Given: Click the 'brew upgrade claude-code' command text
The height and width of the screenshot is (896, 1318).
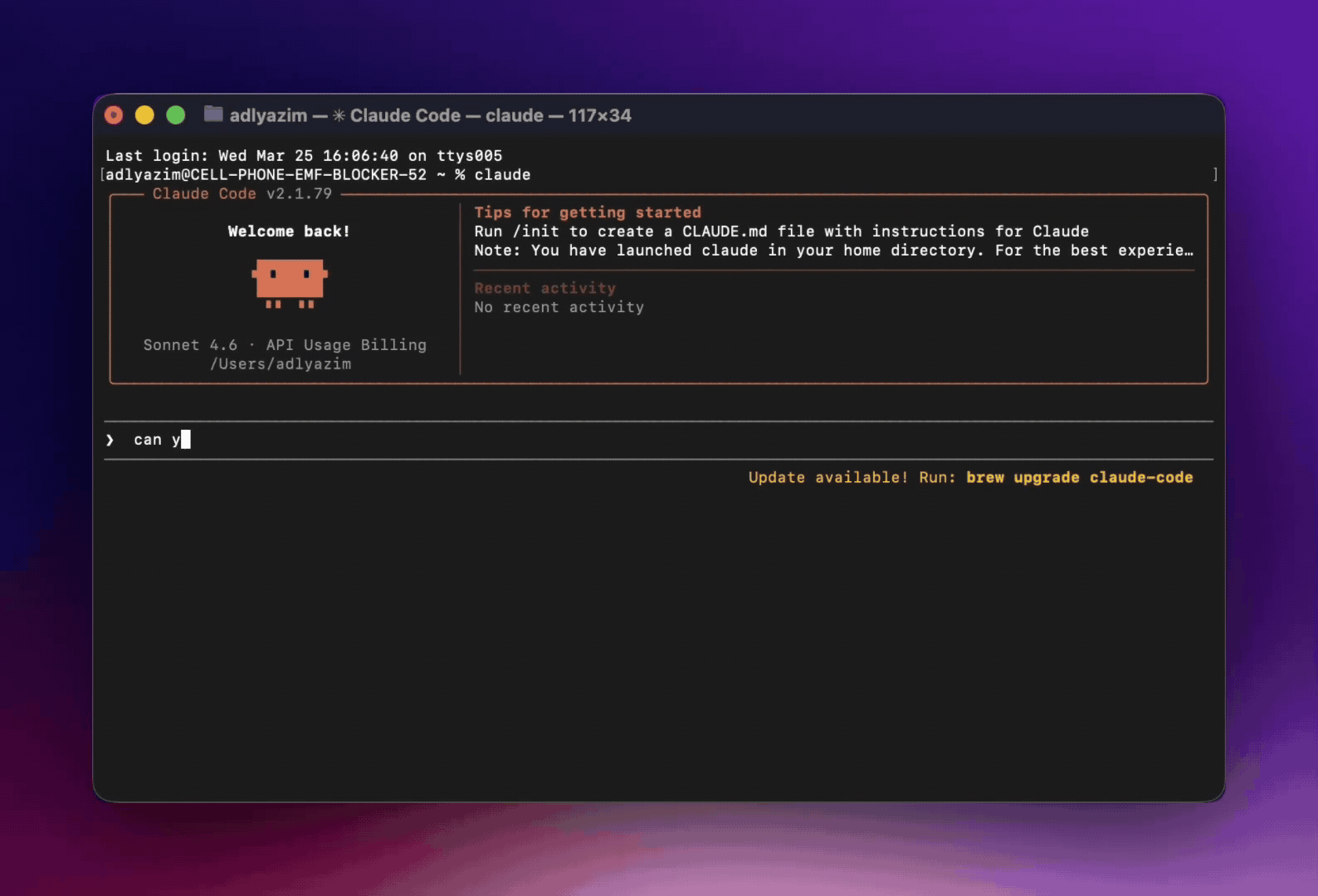Looking at the screenshot, I should (1079, 477).
